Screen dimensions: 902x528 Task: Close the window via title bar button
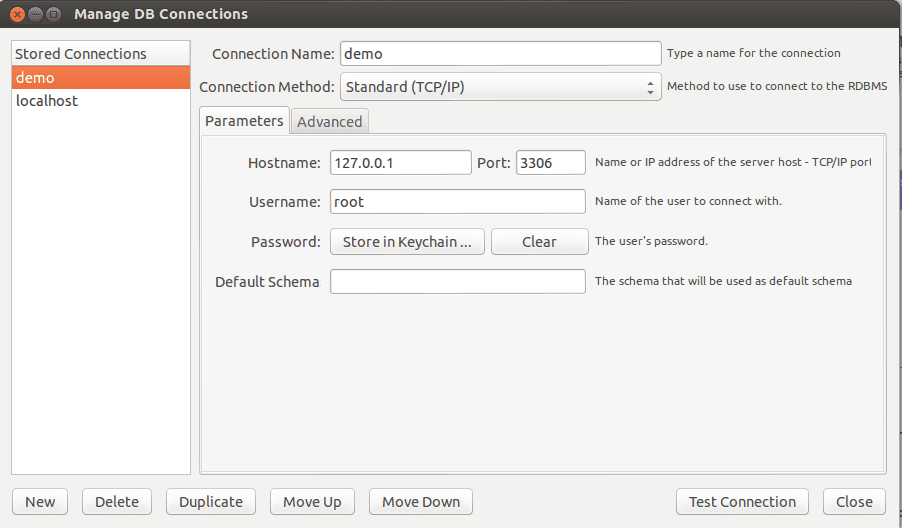point(18,14)
